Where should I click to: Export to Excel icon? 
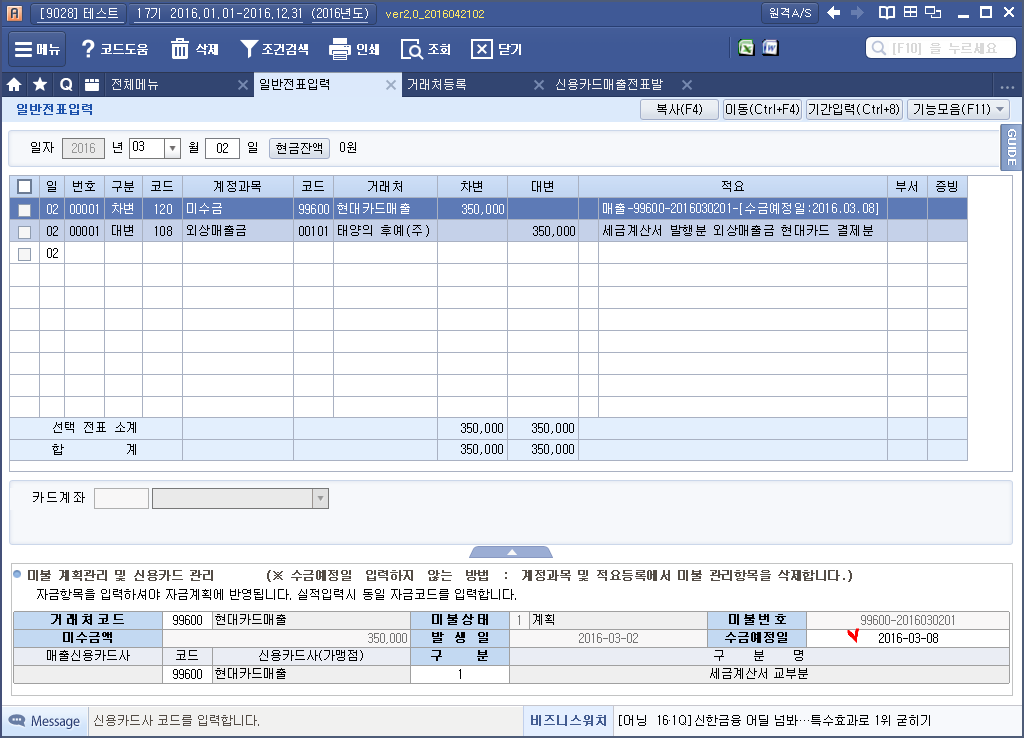click(x=746, y=48)
